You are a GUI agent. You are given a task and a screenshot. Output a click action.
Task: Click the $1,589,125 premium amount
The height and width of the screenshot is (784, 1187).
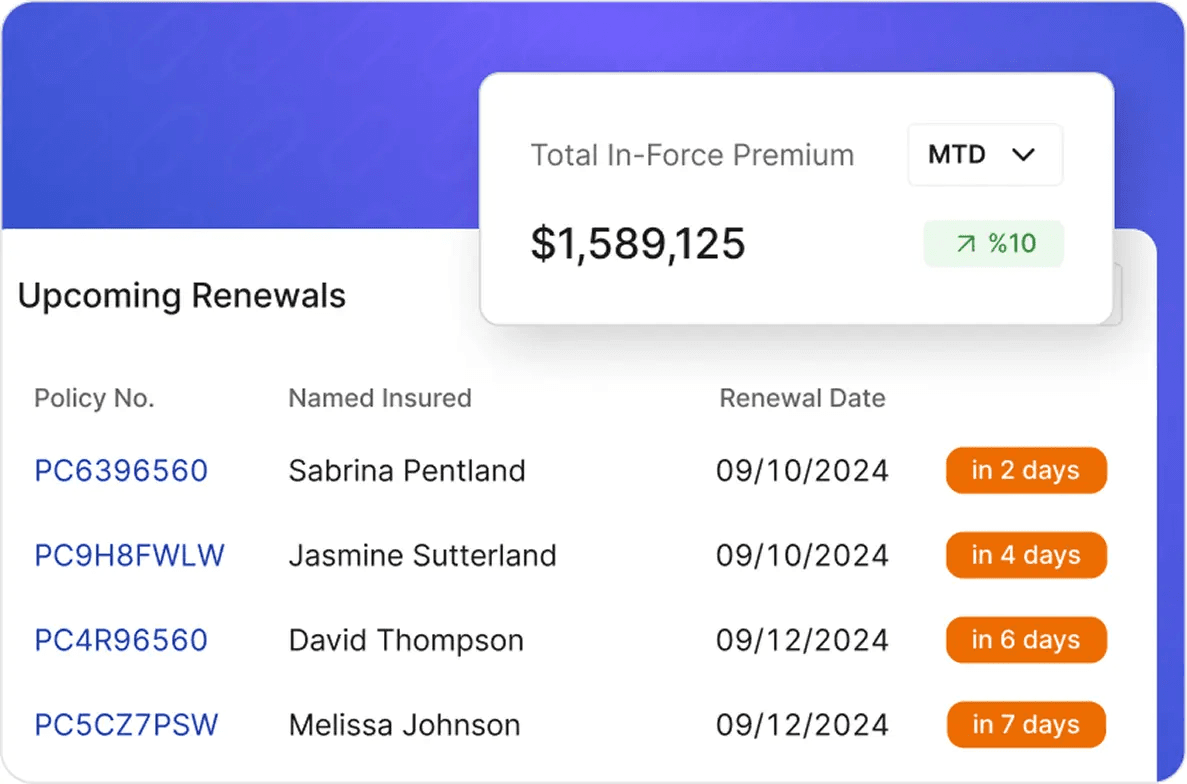pos(638,243)
